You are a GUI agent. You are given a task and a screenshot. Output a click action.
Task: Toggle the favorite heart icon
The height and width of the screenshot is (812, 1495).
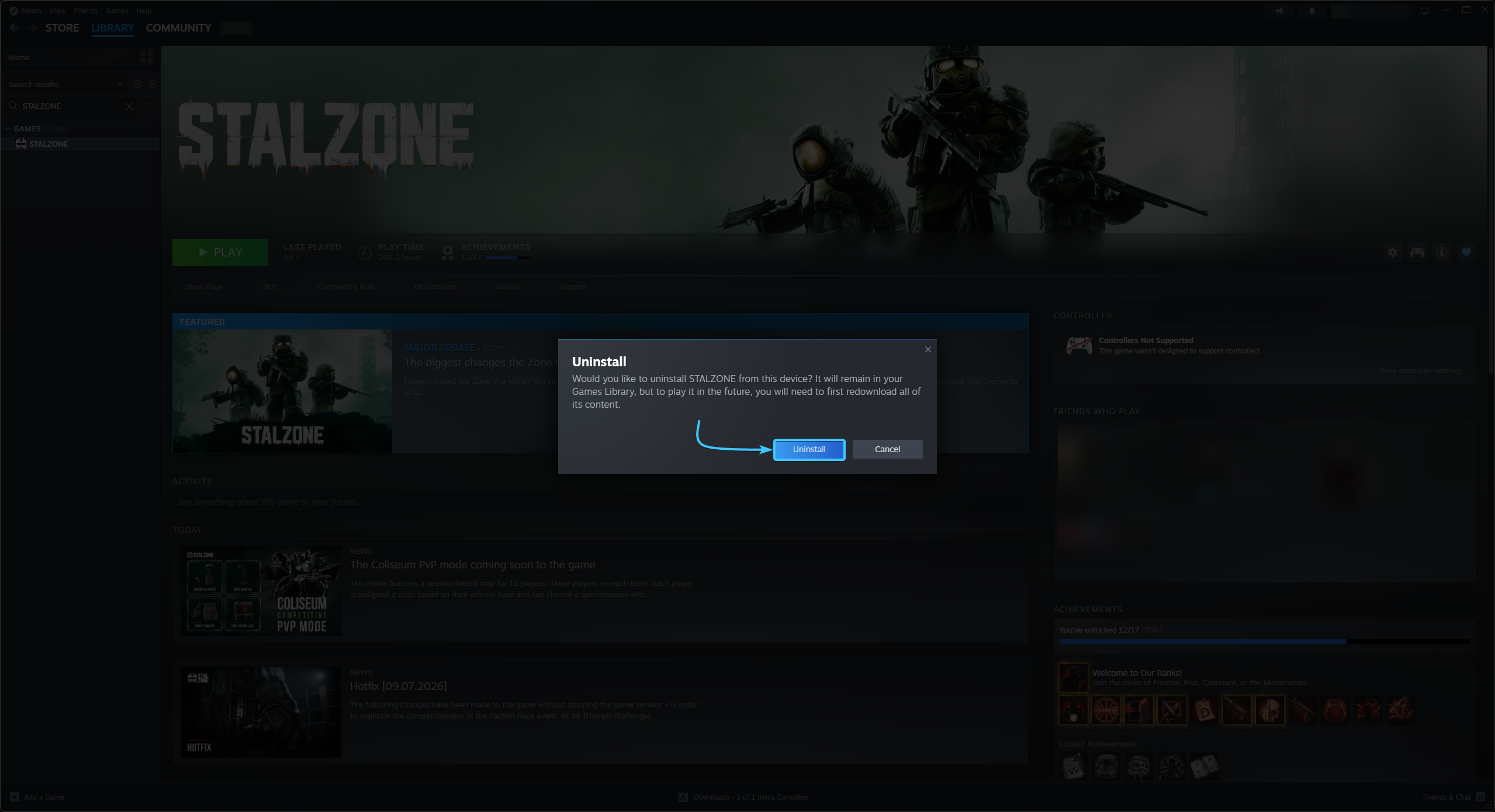1466,252
